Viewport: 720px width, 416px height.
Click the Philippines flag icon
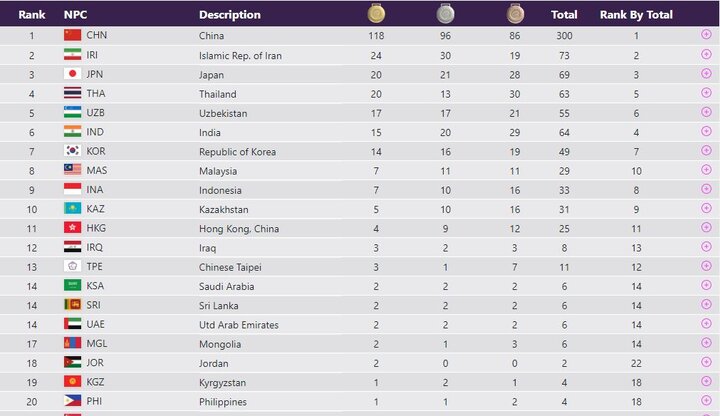pyautogui.click(x=72, y=401)
